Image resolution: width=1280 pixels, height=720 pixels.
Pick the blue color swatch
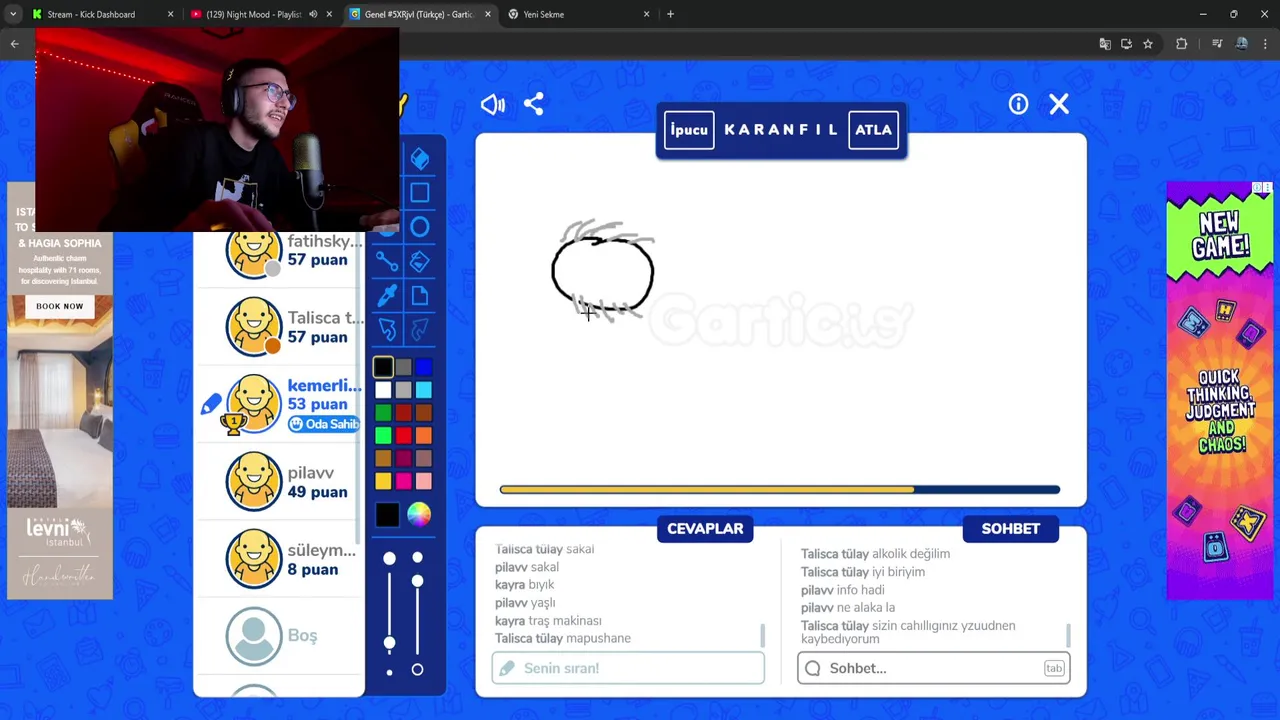(424, 367)
